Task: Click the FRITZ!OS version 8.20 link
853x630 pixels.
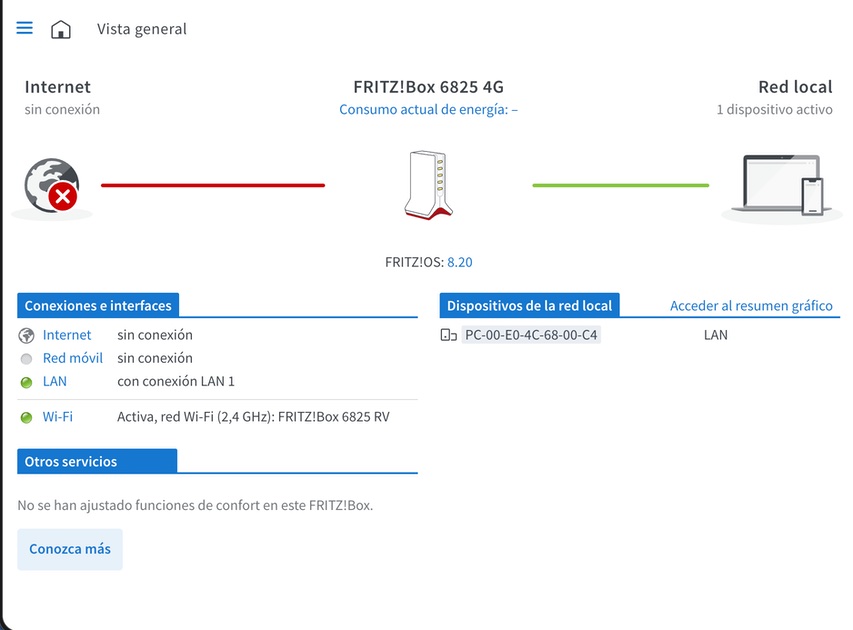Action: click(460, 262)
